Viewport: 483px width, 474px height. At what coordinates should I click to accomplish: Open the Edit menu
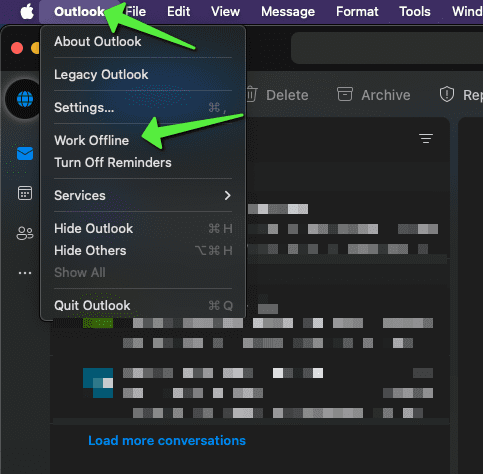point(178,12)
